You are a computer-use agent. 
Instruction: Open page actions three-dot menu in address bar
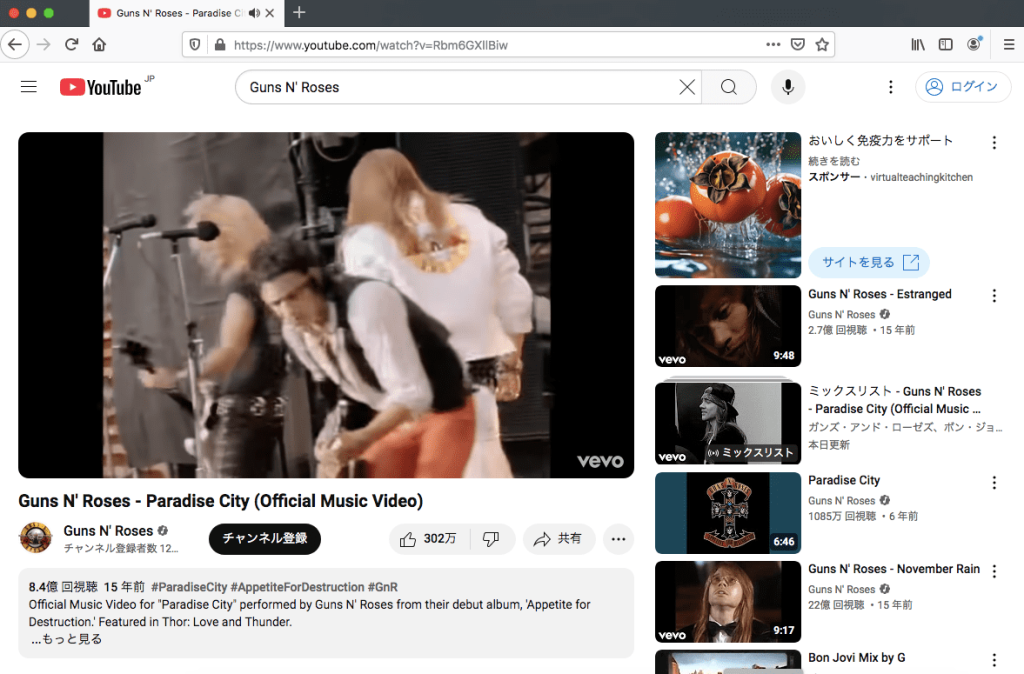(x=773, y=45)
